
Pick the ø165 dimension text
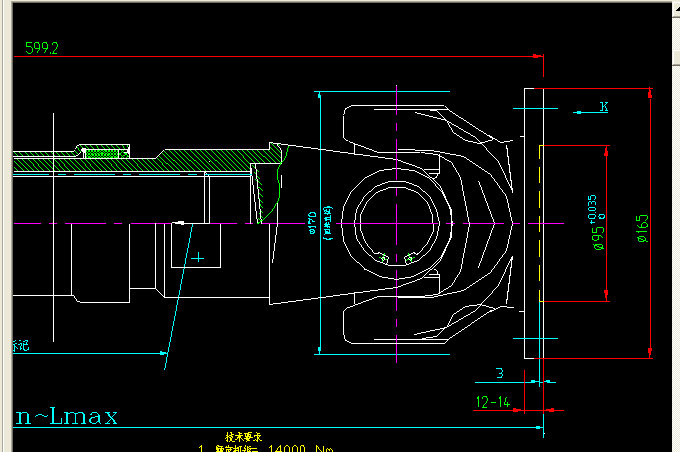[x=641, y=228]
